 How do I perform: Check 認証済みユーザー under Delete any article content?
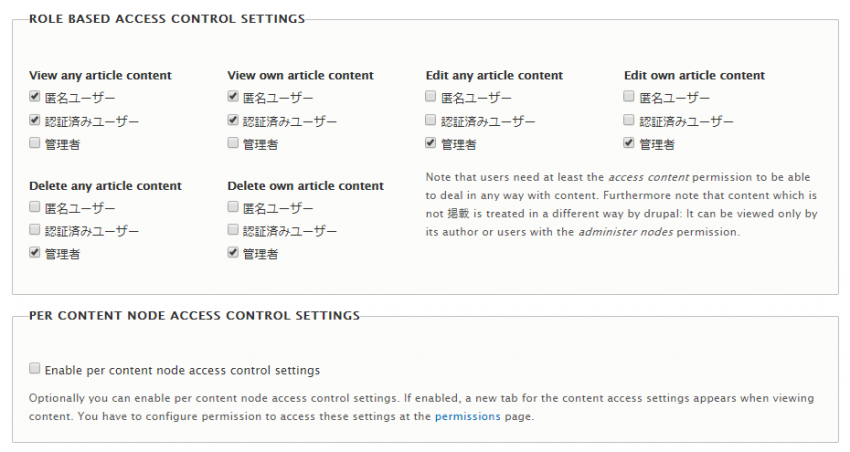click(35, 231)
